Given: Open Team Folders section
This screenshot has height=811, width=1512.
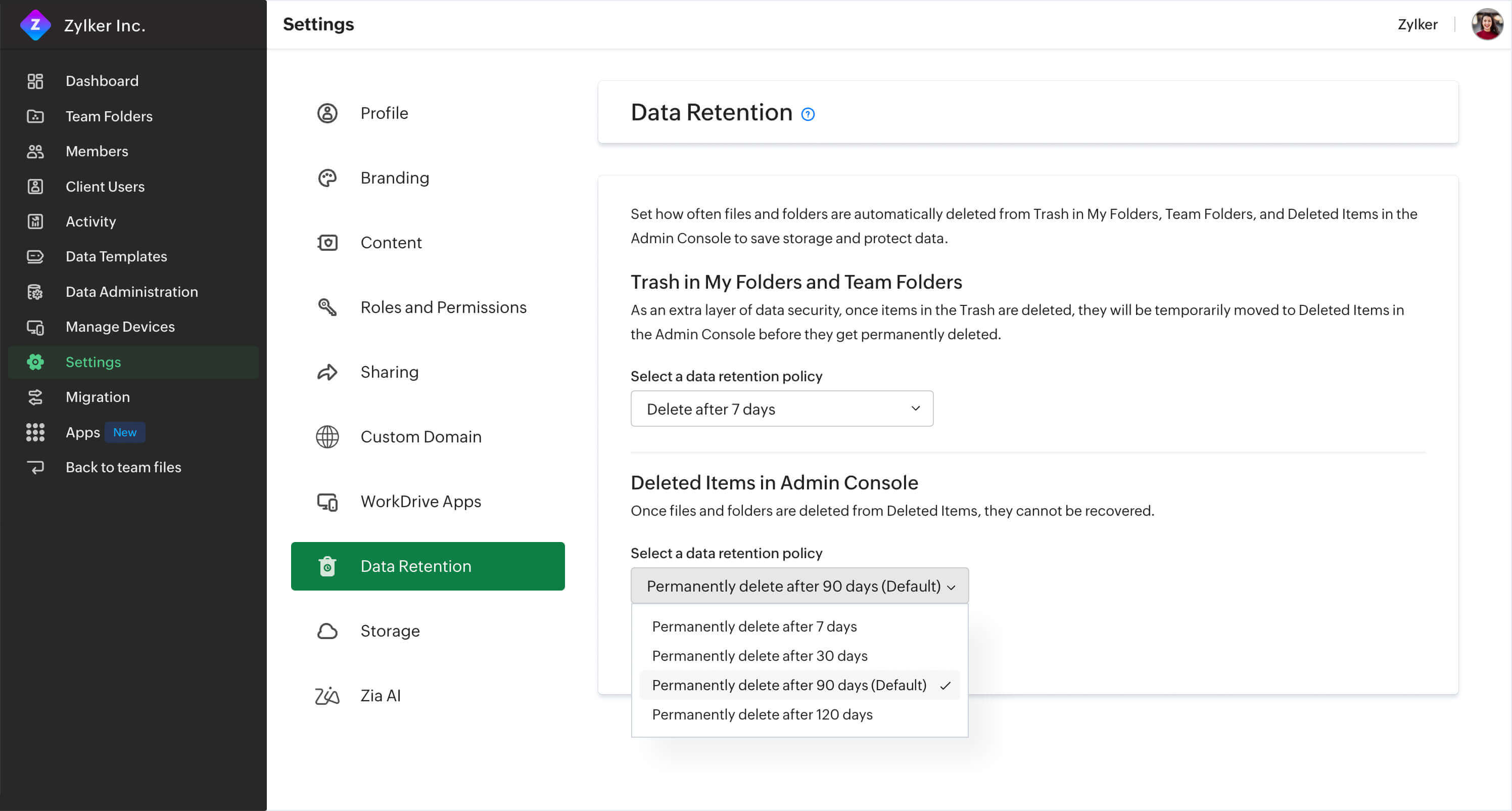Looking at the screenshot, I should pyautogui.click(x=109, y=116).
